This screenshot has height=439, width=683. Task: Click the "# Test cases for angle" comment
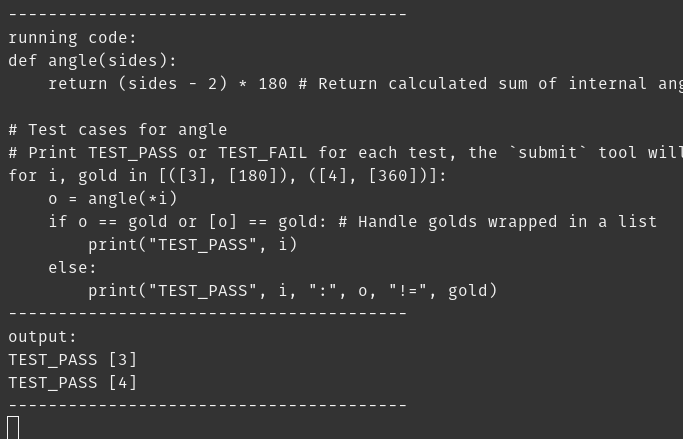(117, 130)
